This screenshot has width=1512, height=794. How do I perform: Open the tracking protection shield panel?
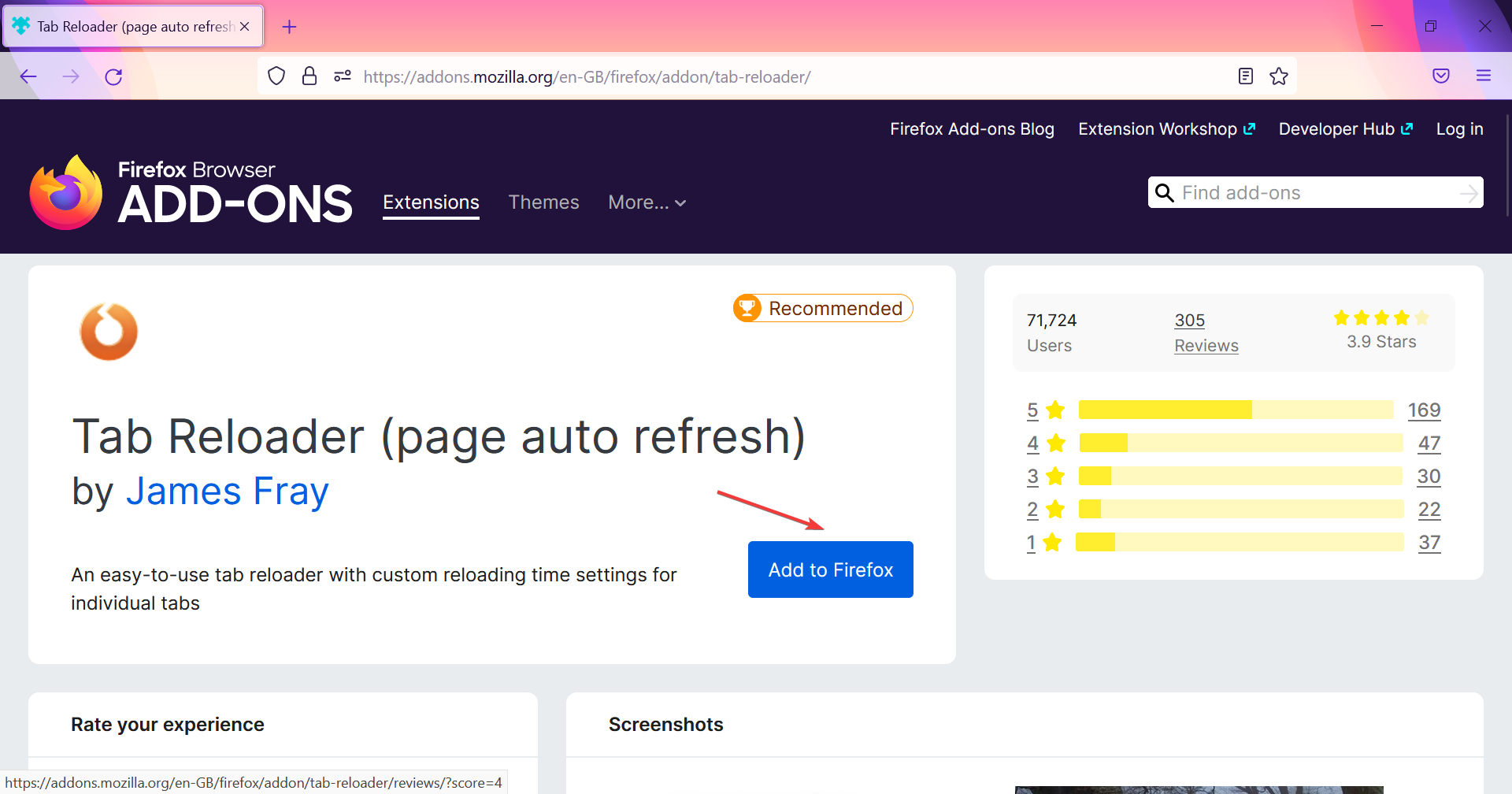click(276, 76)
